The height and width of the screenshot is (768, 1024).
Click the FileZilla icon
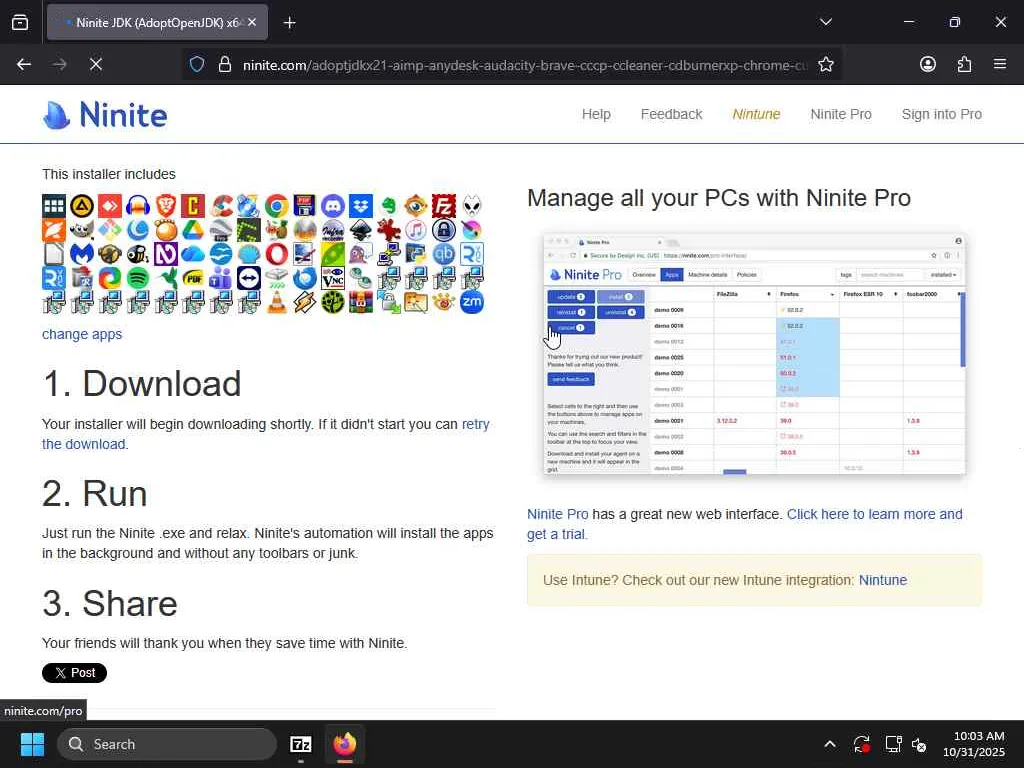point(444,206)
